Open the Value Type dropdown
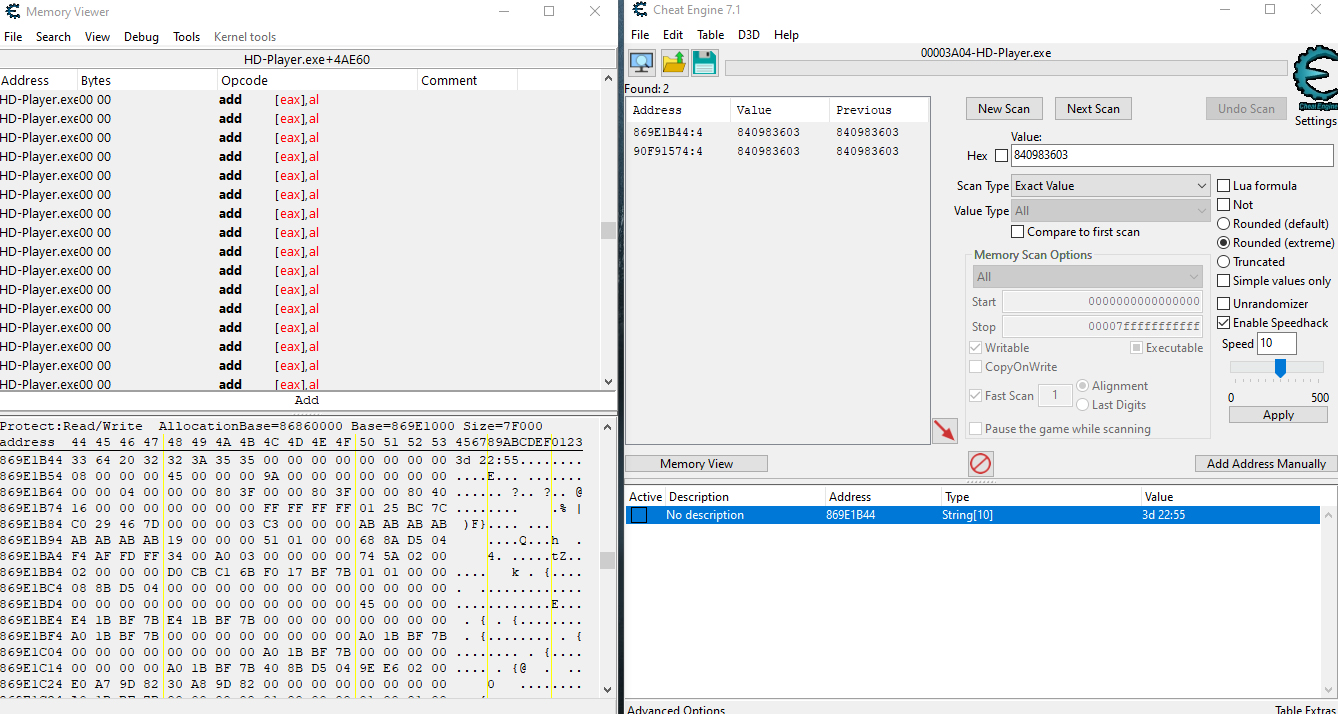Image resolution: width=1338 pixels, height=714 pixels. click(1110, 211)
